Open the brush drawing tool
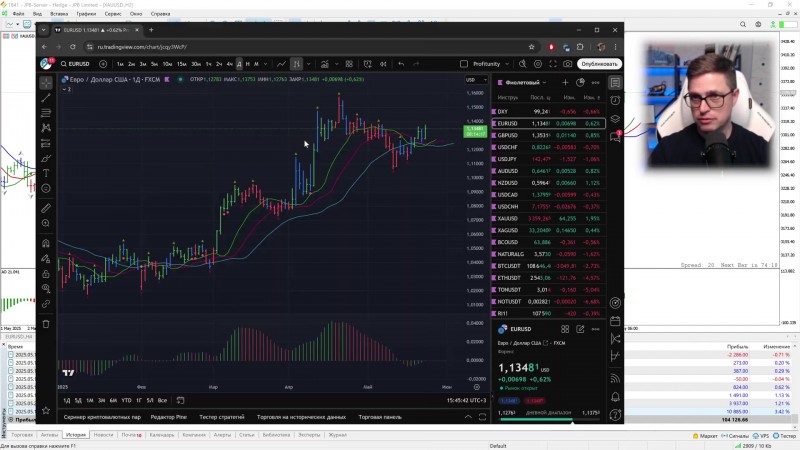 pos(46,158)
